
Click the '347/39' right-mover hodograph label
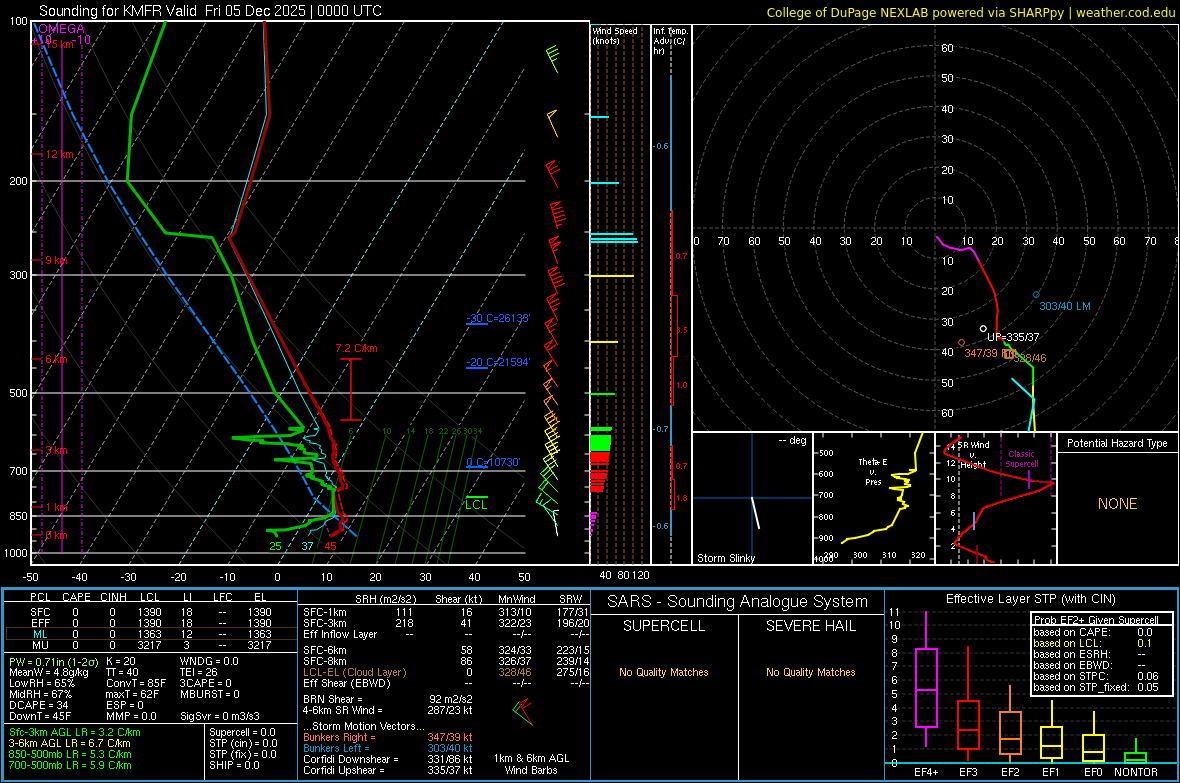point(981,353)
